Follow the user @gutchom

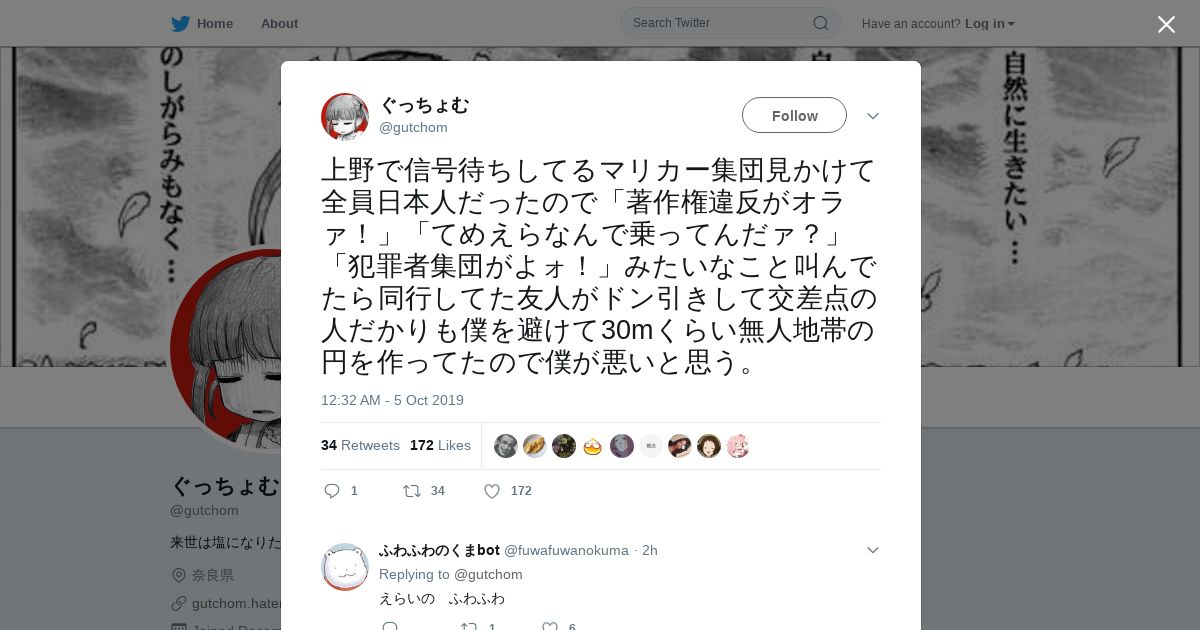click(794, 115)
